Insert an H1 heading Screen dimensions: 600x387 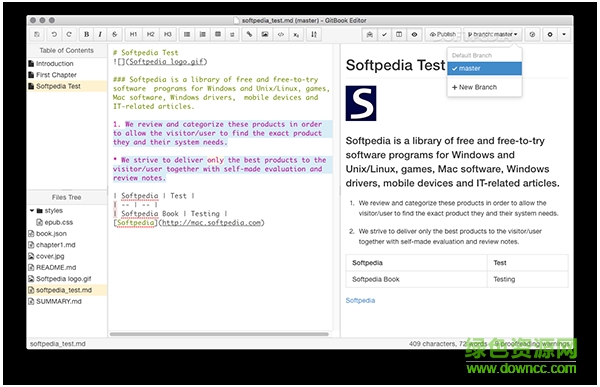click(x=133, y=34)
